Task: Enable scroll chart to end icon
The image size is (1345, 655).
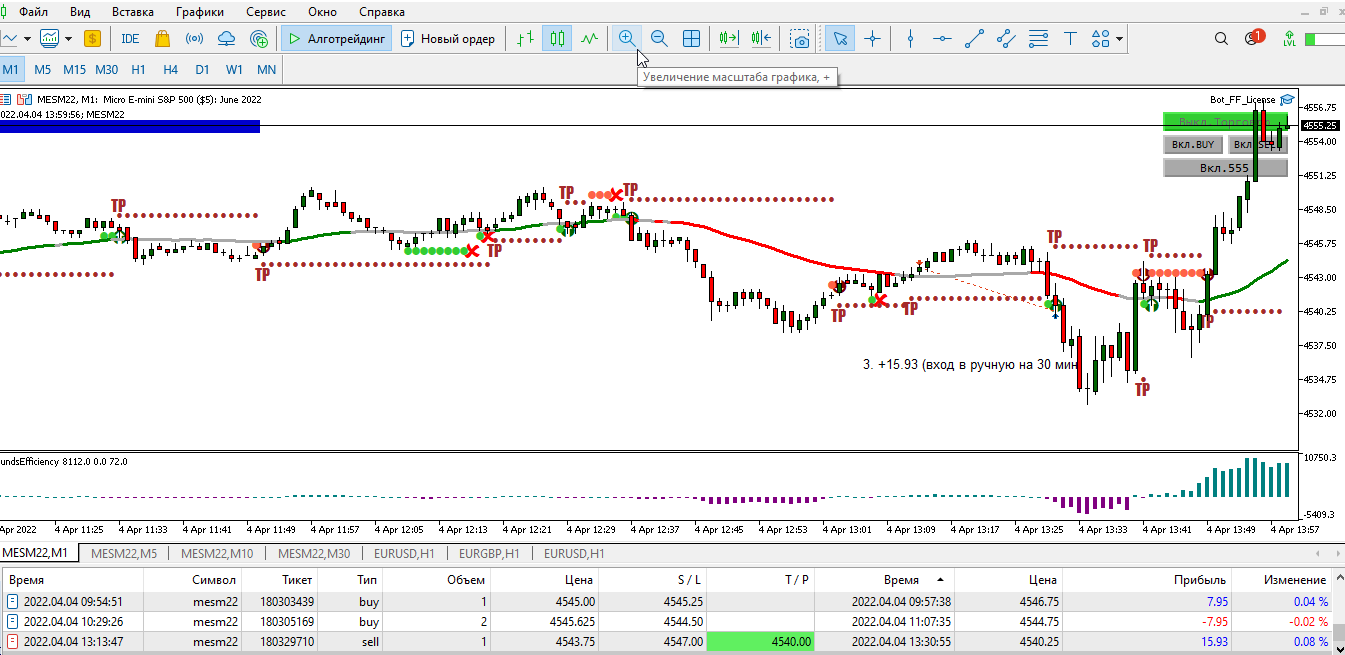Action: [728, 39]
